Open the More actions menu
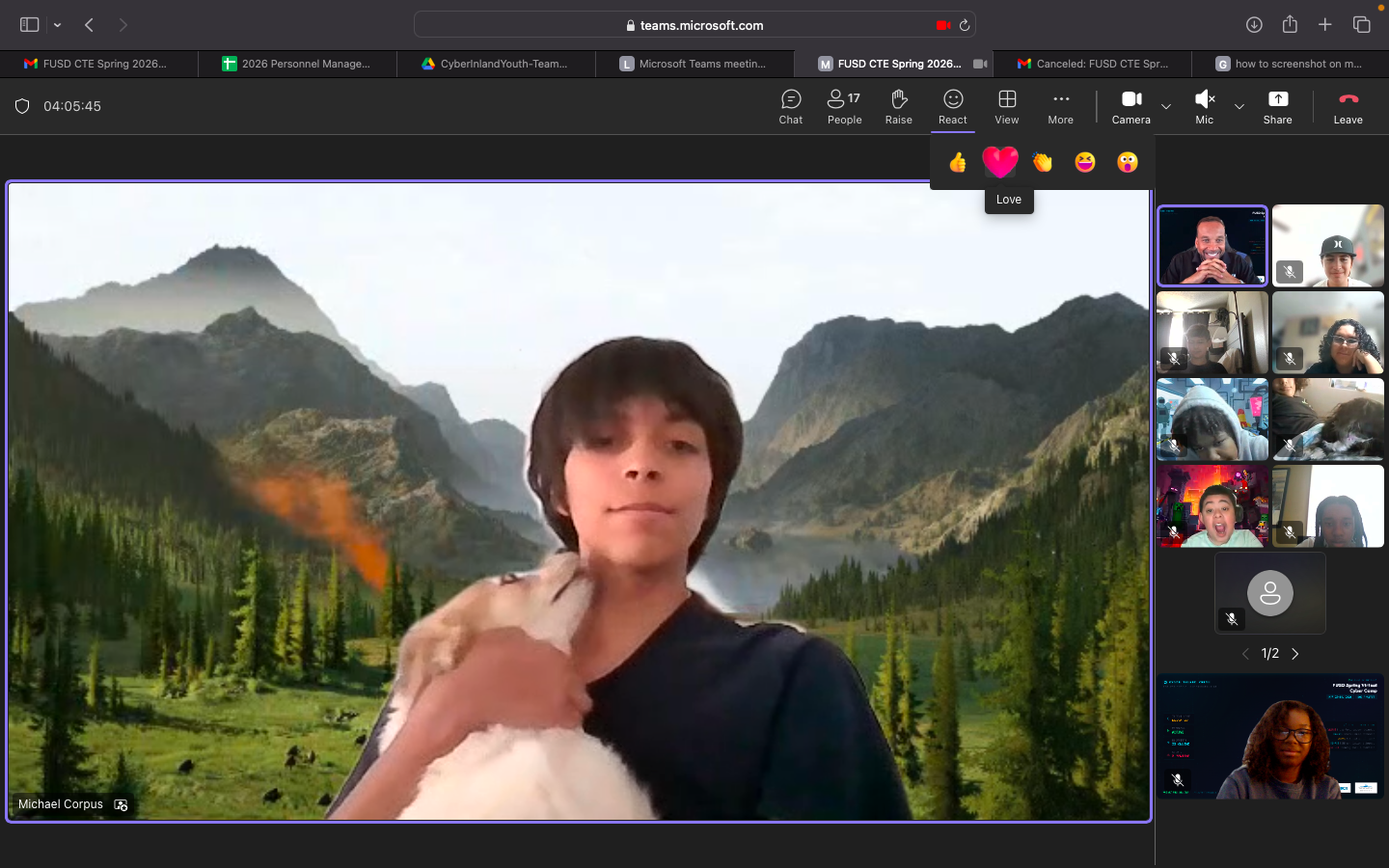Screen dimensions: 1389x868 [x=1060, y=106]
